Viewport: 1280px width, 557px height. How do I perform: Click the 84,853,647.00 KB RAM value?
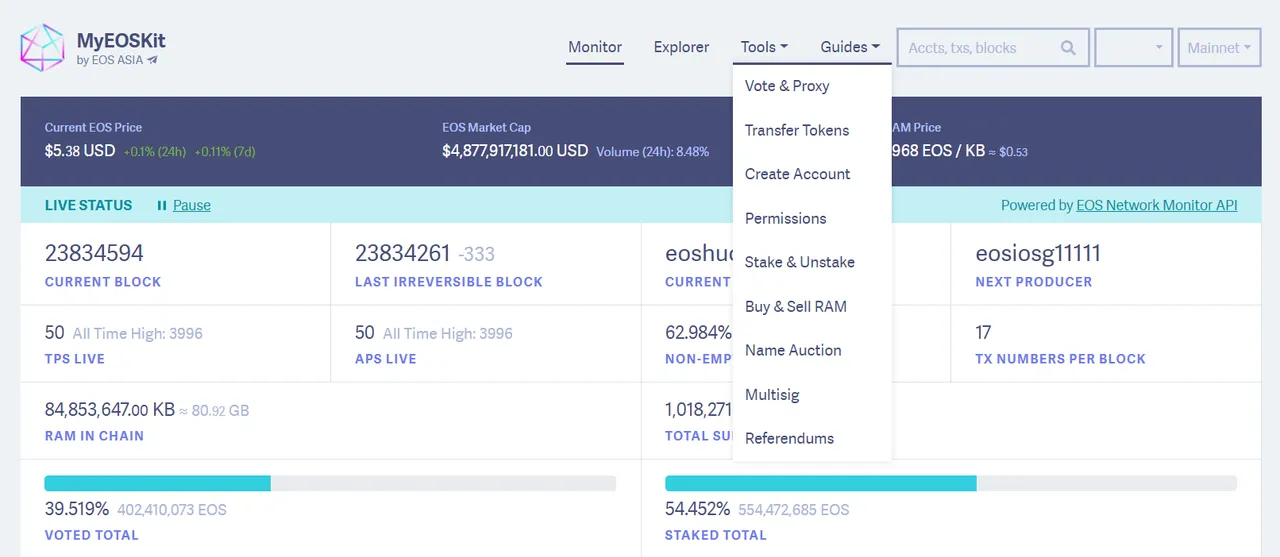[110, 409]
